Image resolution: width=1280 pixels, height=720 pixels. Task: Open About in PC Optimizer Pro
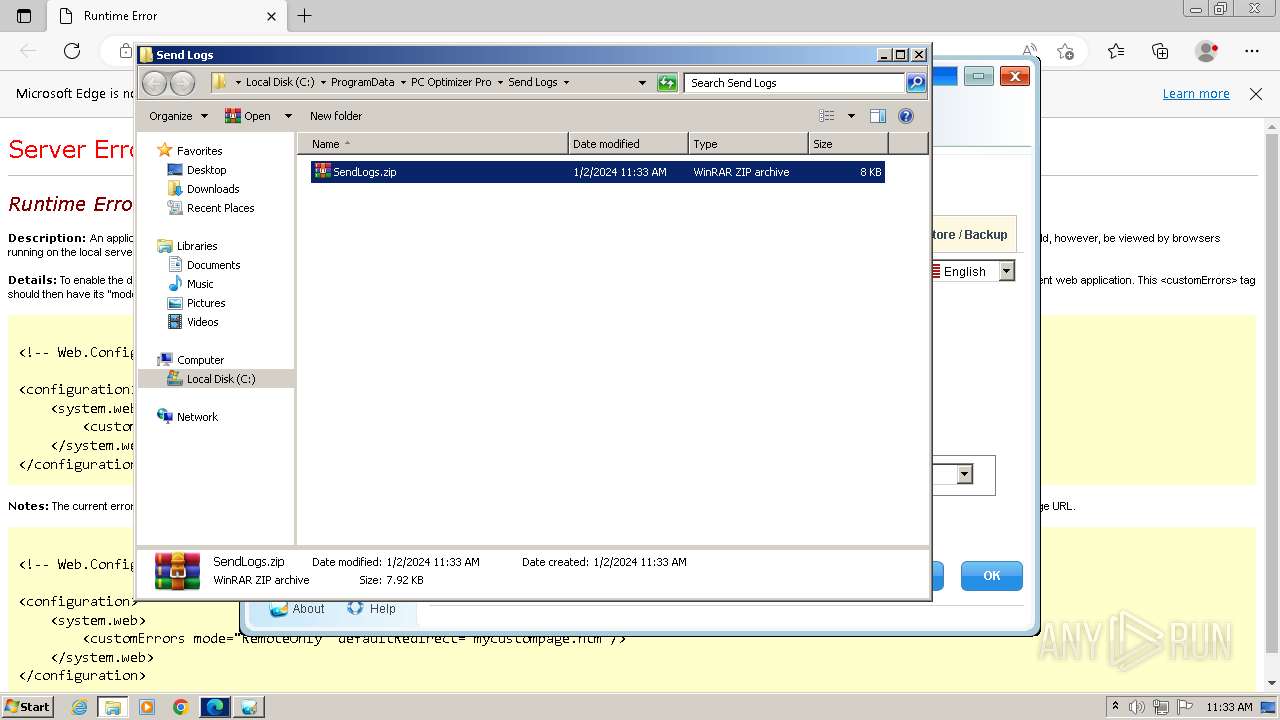[x=297, y=608]
